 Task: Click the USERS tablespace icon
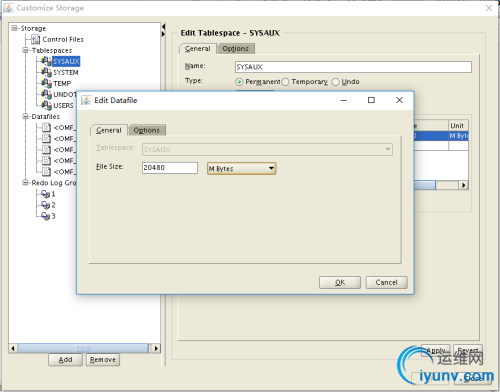pyautogui.click(x=46, y=105)
